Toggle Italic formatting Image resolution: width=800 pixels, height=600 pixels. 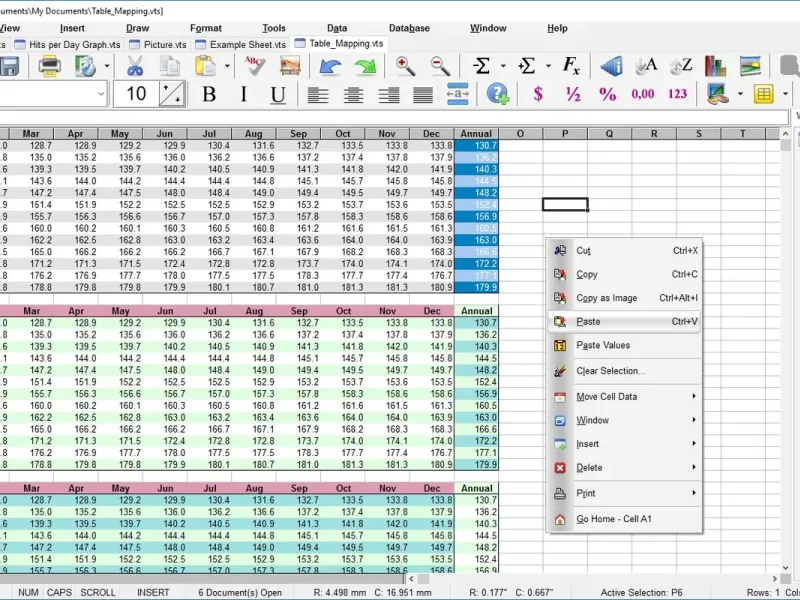(243, 94)
